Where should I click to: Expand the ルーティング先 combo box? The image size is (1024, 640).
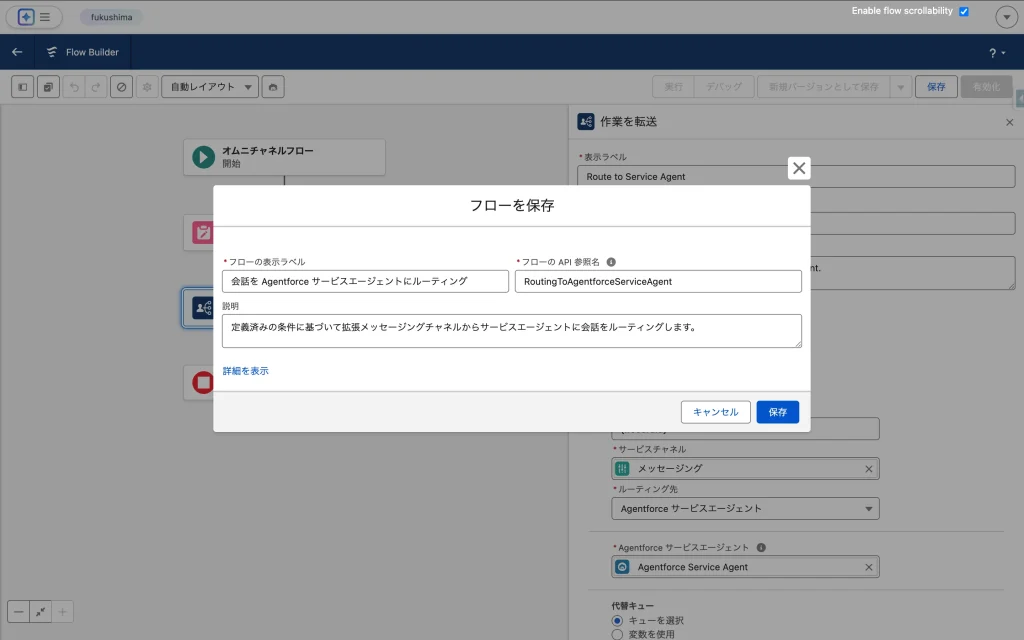click(x=745, y=508)
